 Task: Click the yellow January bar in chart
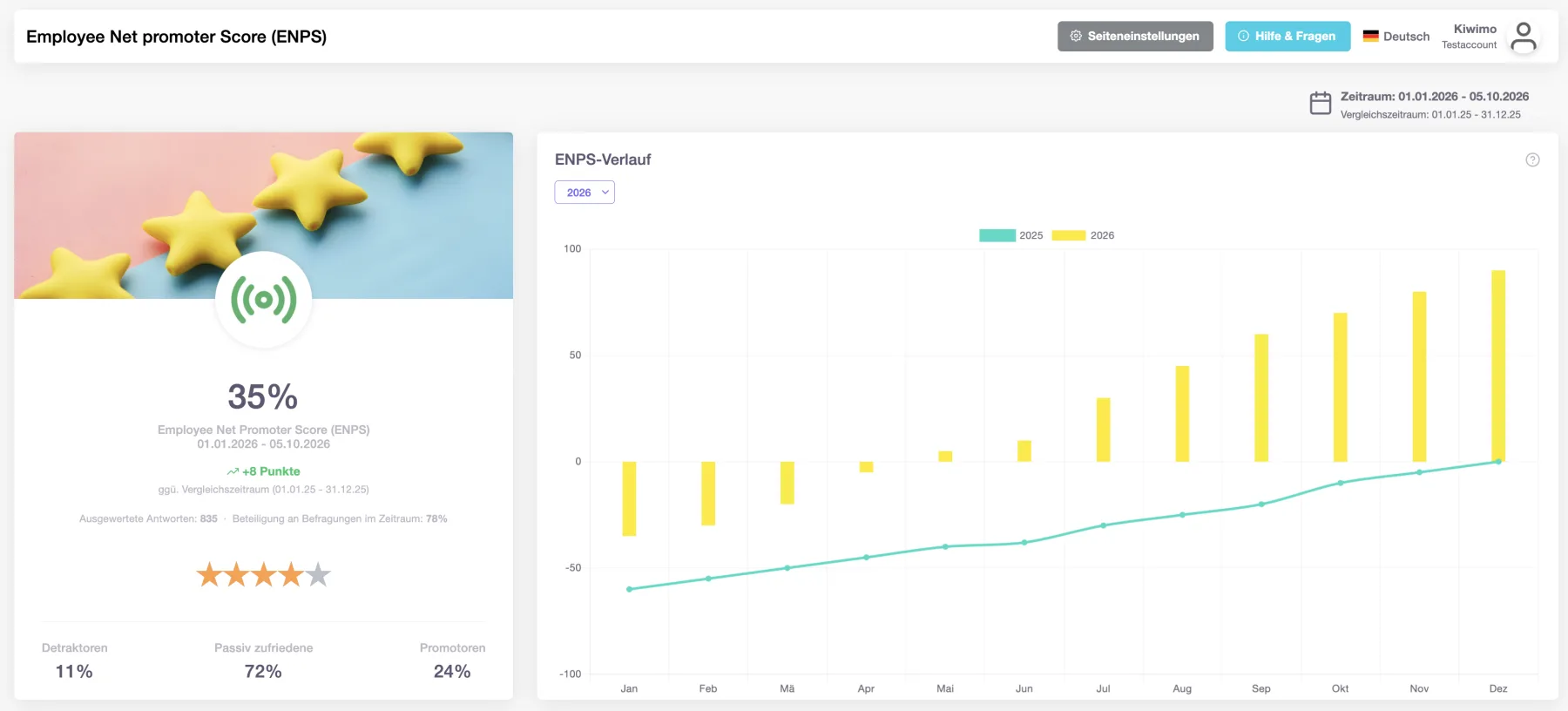[x=629, y=498]
